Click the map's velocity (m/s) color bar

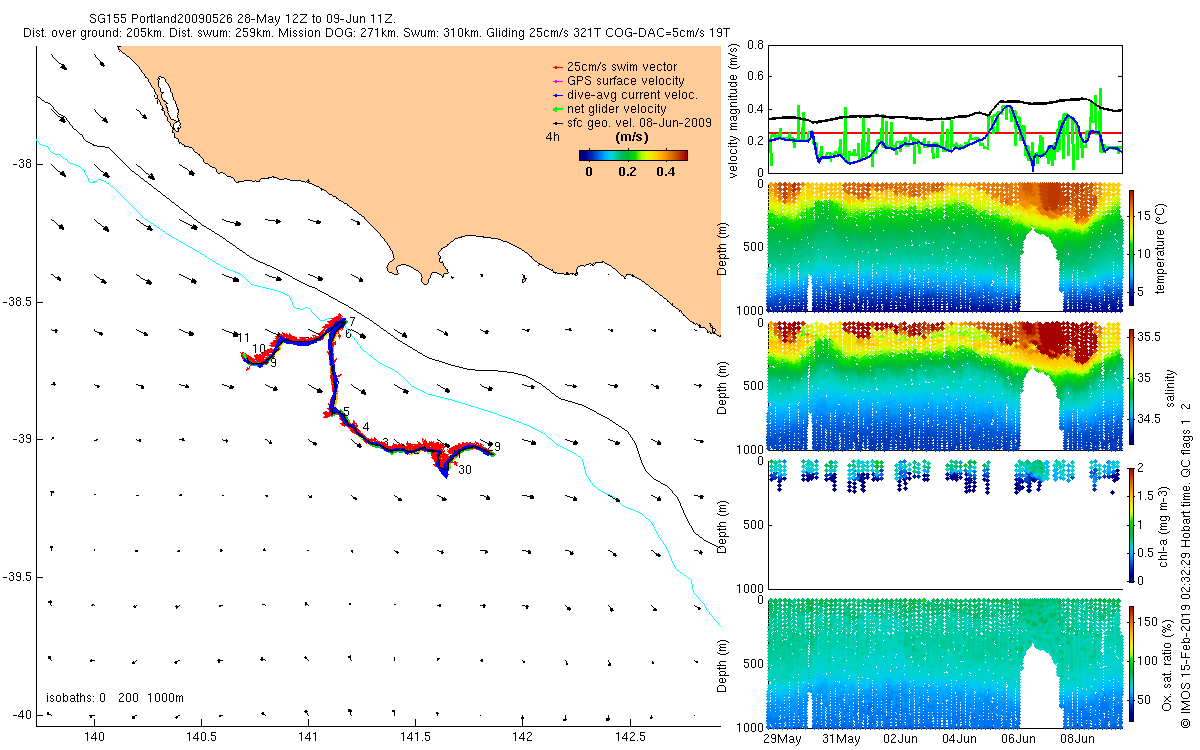point(634,155)
